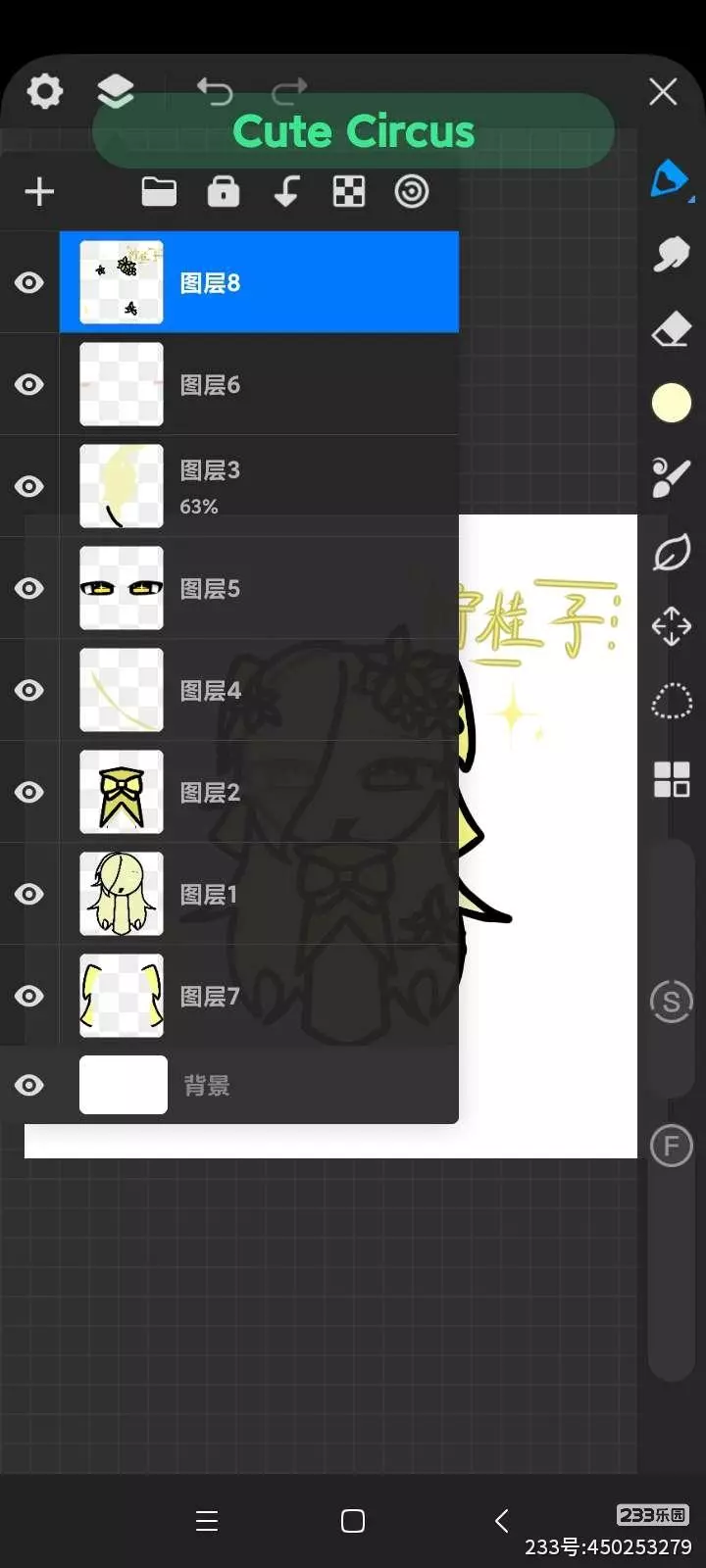
Task: Select layer 图层3 at 63% opacity
Action: 259,486
